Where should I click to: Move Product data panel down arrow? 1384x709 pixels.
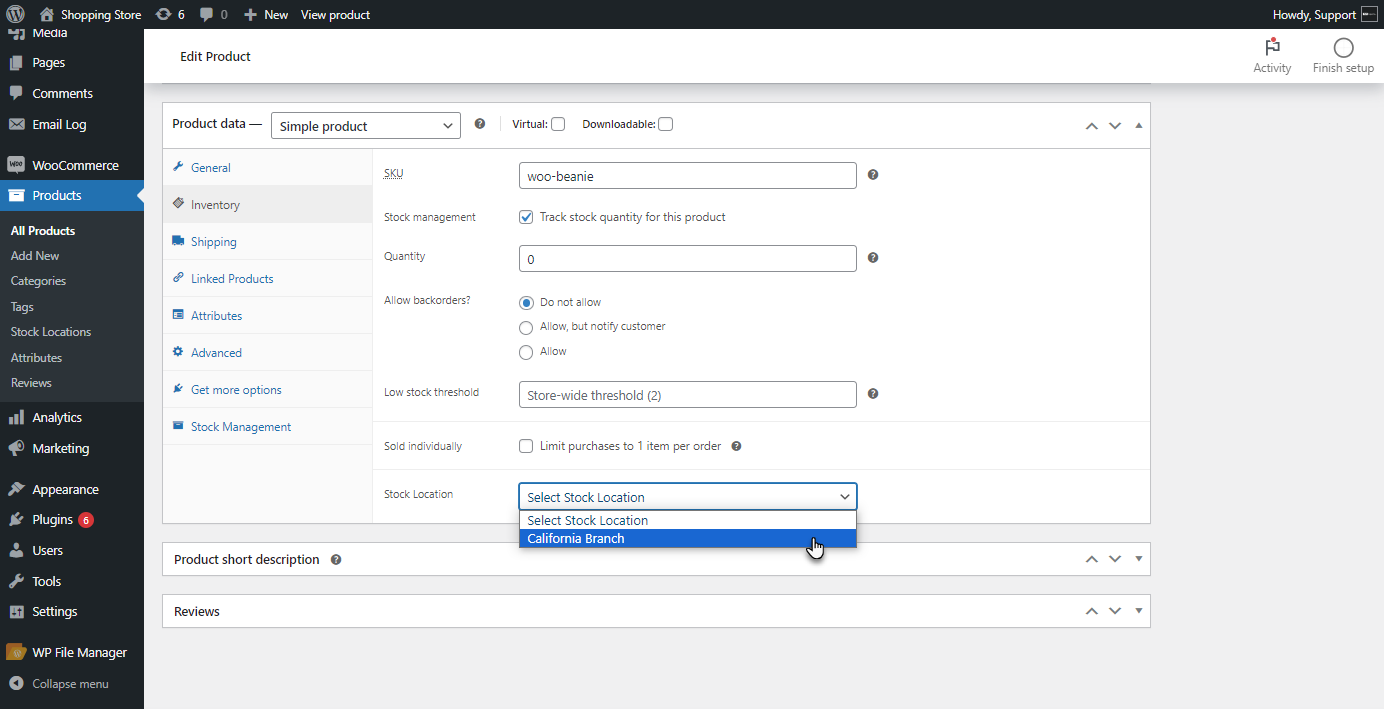(1115, 126)
